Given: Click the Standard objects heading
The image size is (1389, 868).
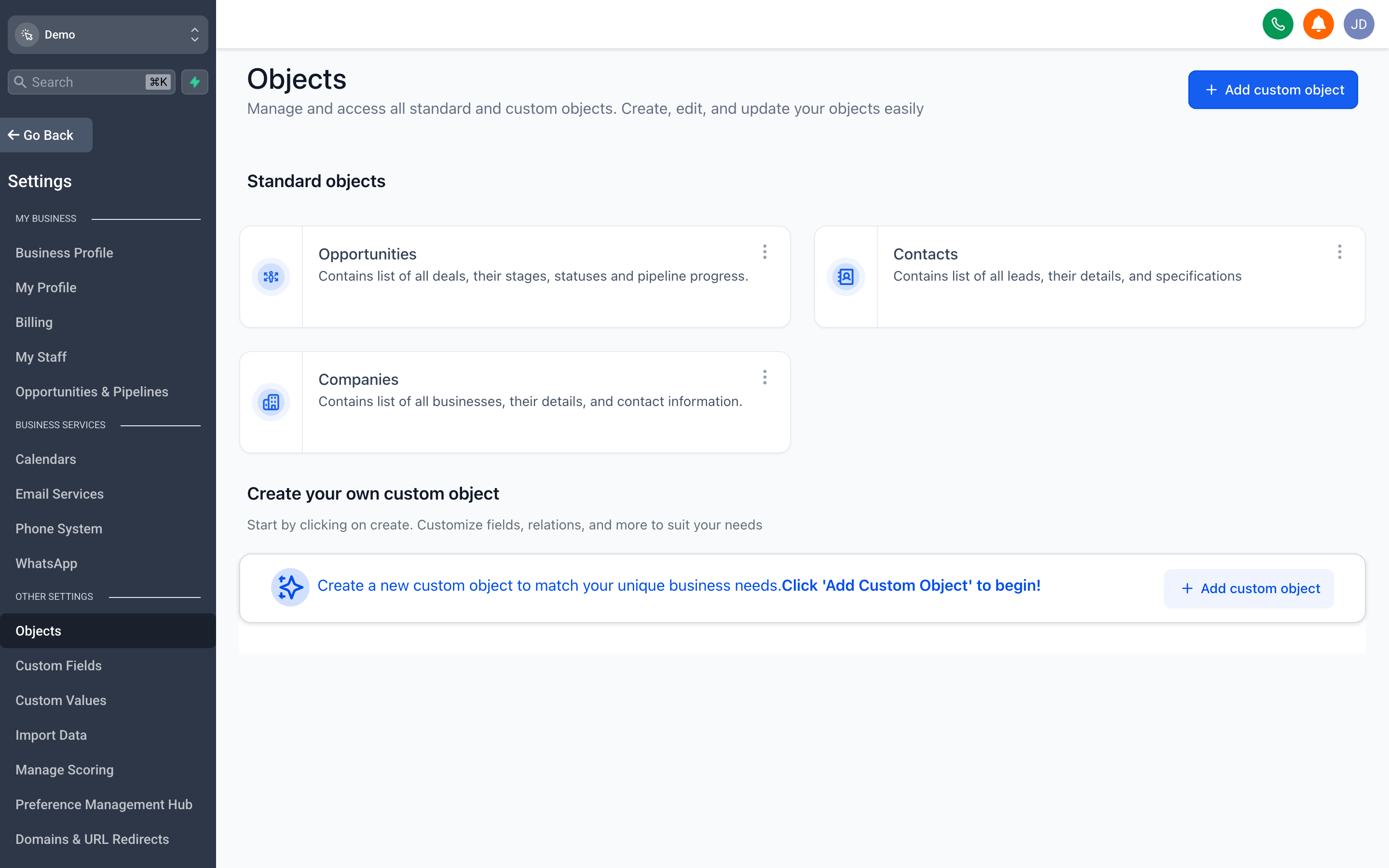Looking at the screenshot, I should (x=316, y=181).
